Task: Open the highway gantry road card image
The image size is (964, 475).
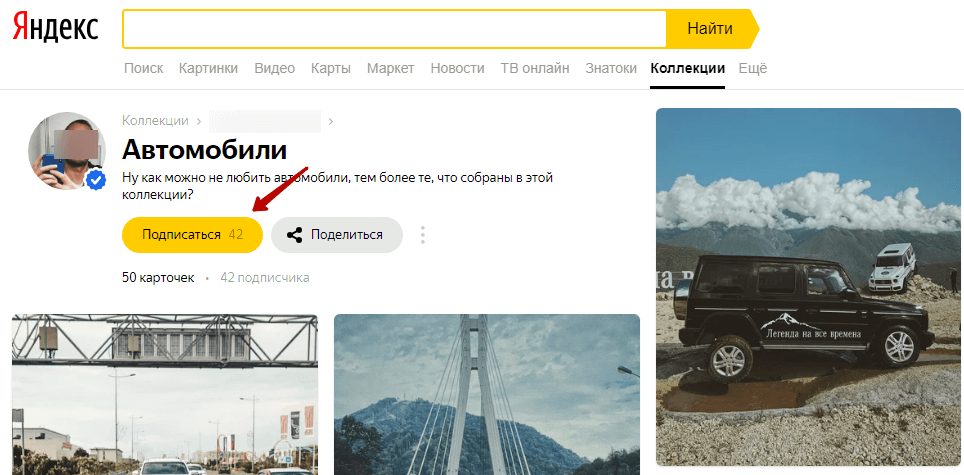Action: (165, 395)
